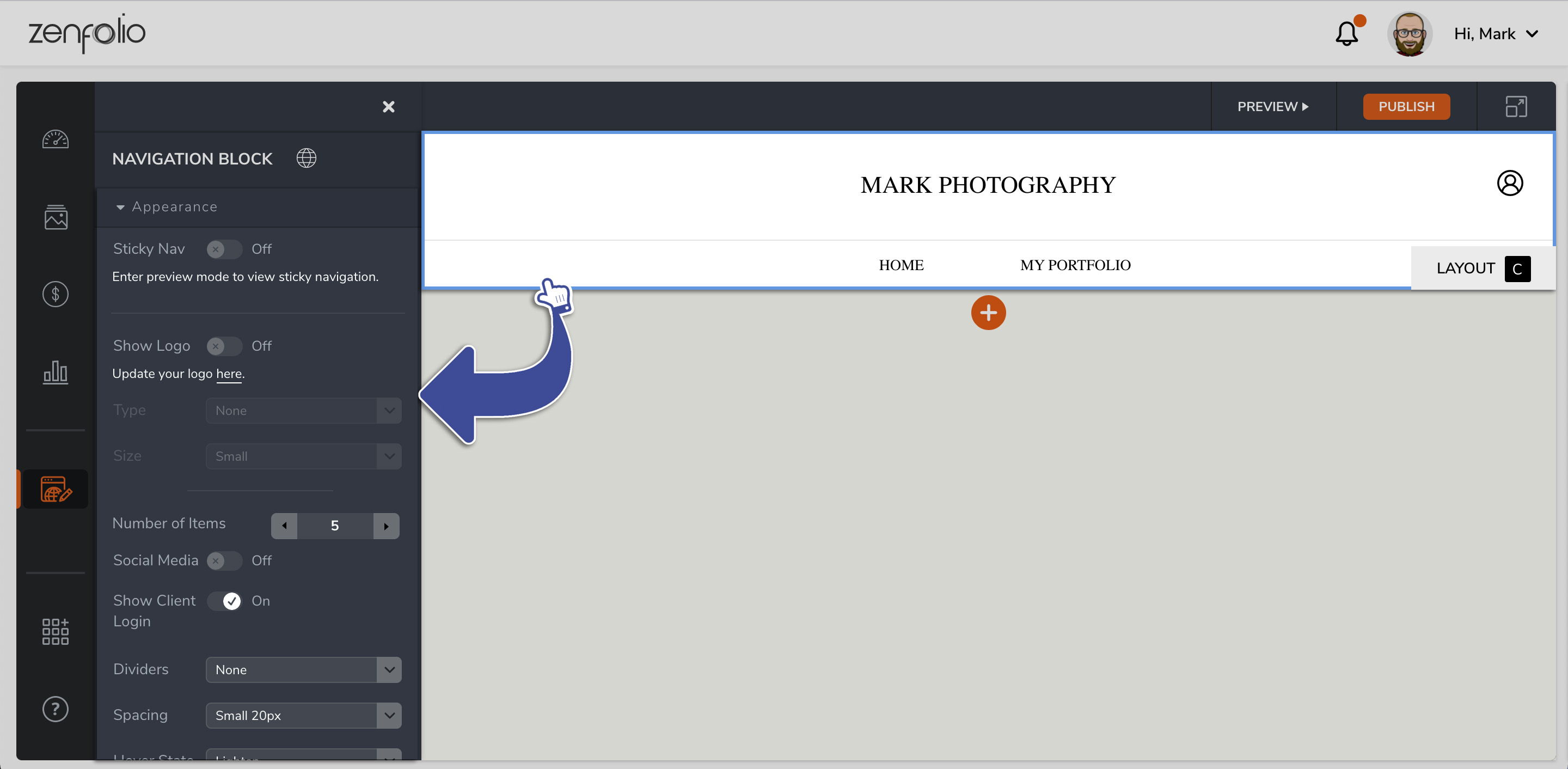The image size is (1568, 769).
Task: Click the client login user icon
Action: [x=1510, y=182]
